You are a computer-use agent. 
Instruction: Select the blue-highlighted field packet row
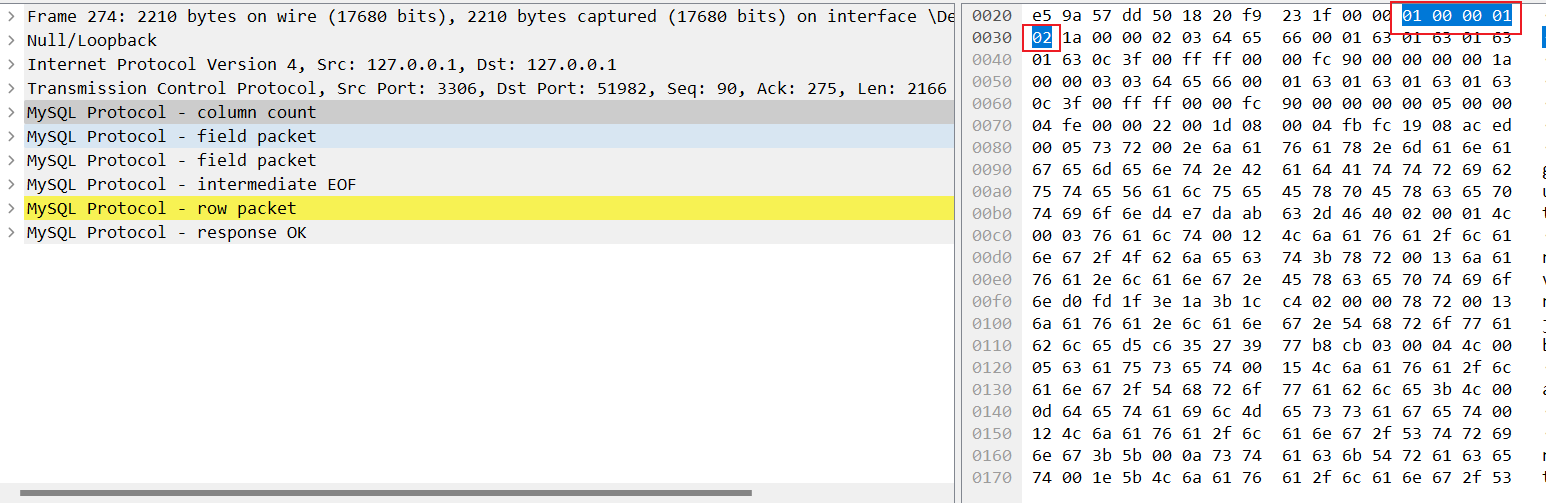171,137
